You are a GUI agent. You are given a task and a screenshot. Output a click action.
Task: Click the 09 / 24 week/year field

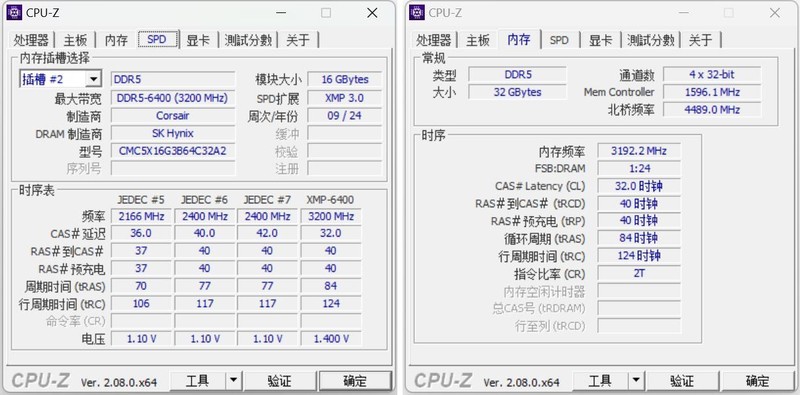click(x=344, y=116)
